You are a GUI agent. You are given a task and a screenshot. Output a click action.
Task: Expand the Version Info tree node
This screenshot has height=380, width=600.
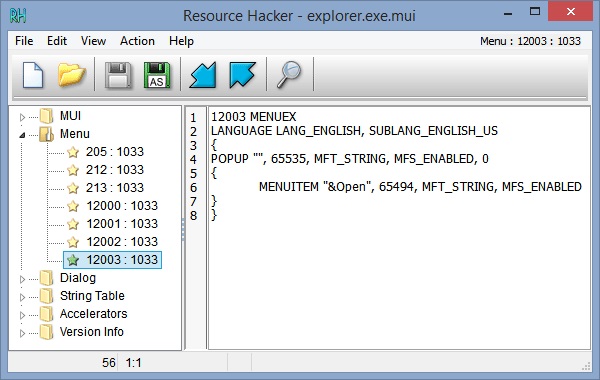point(22,333)
